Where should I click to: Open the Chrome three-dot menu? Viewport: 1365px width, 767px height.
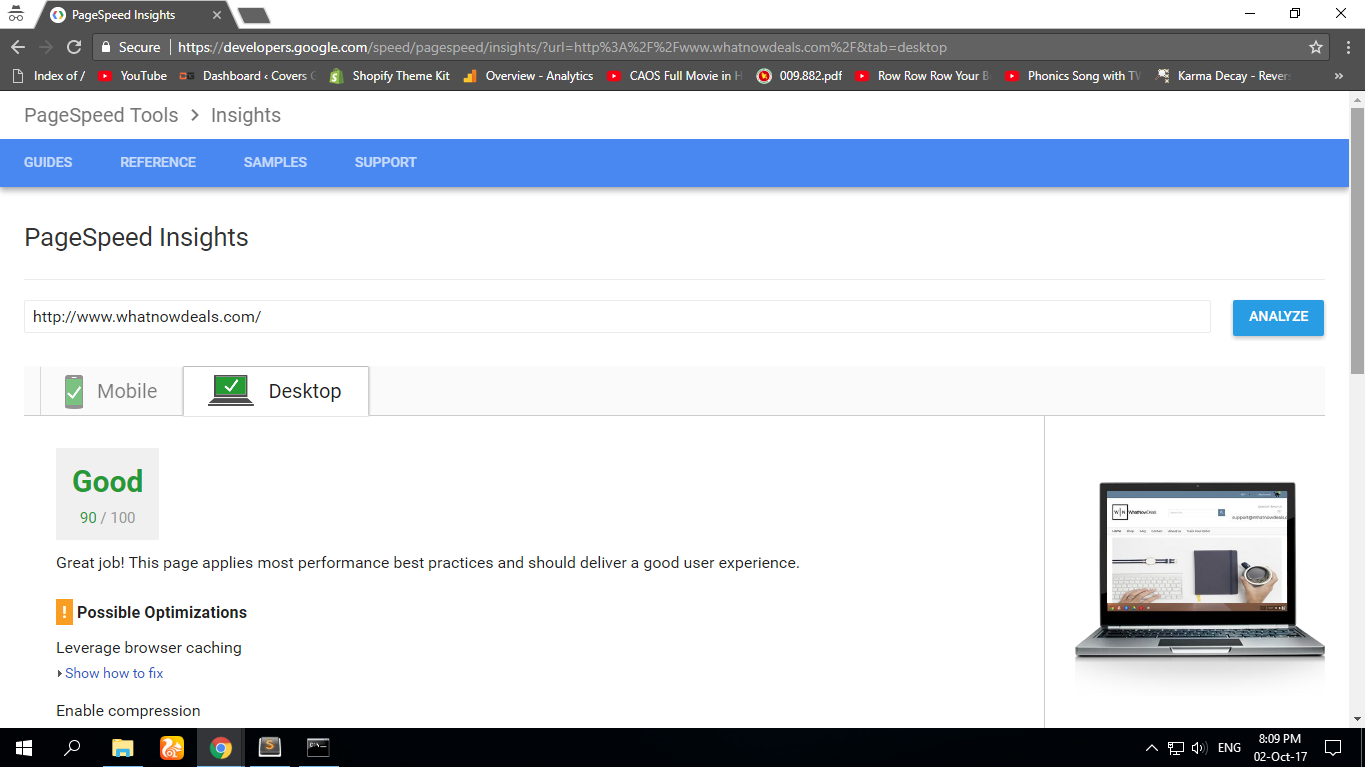[x=1347, y=47]
